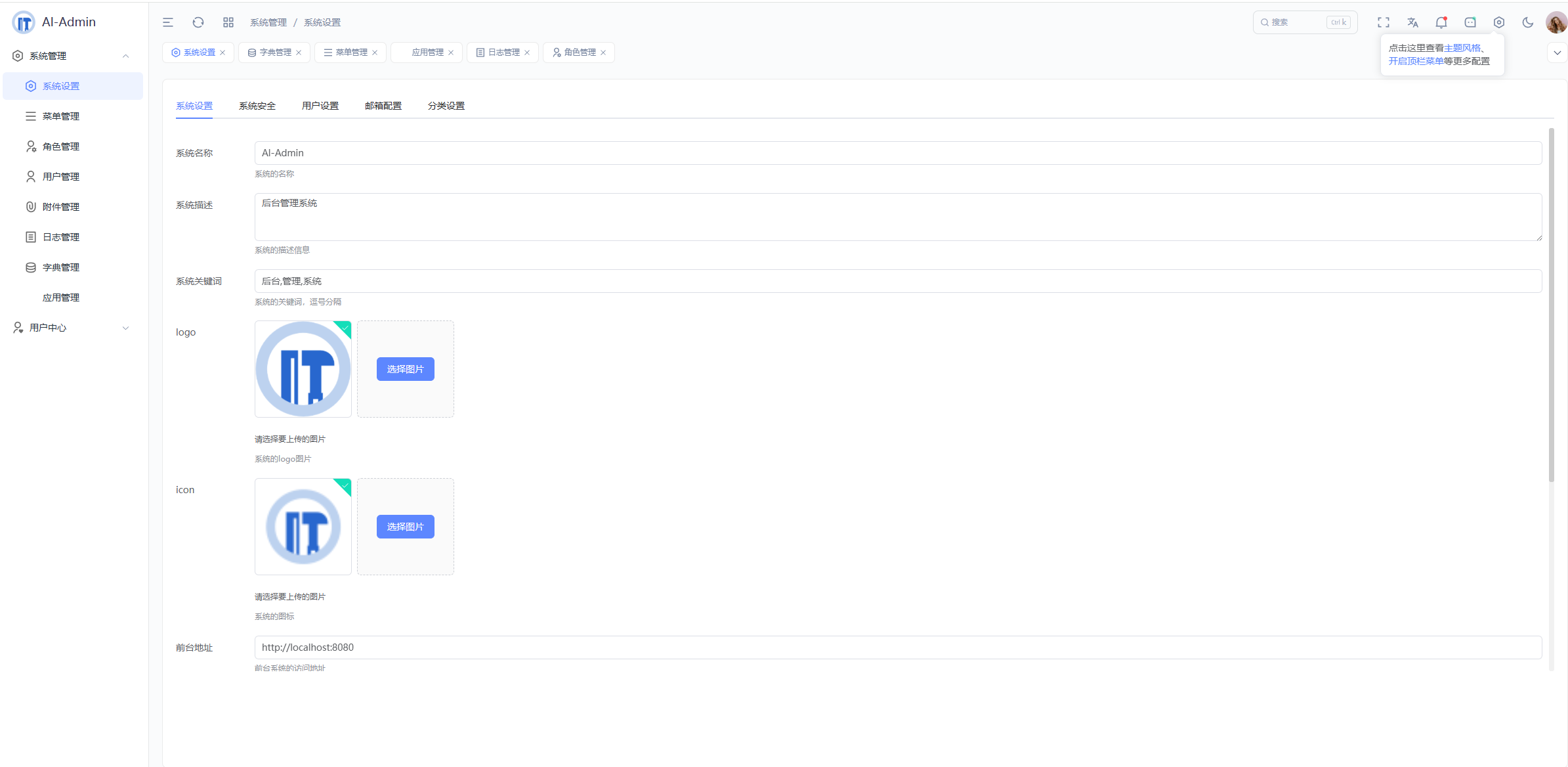
Task: Follow the 主题风格 link in the tooltip
Action: 1462,48
